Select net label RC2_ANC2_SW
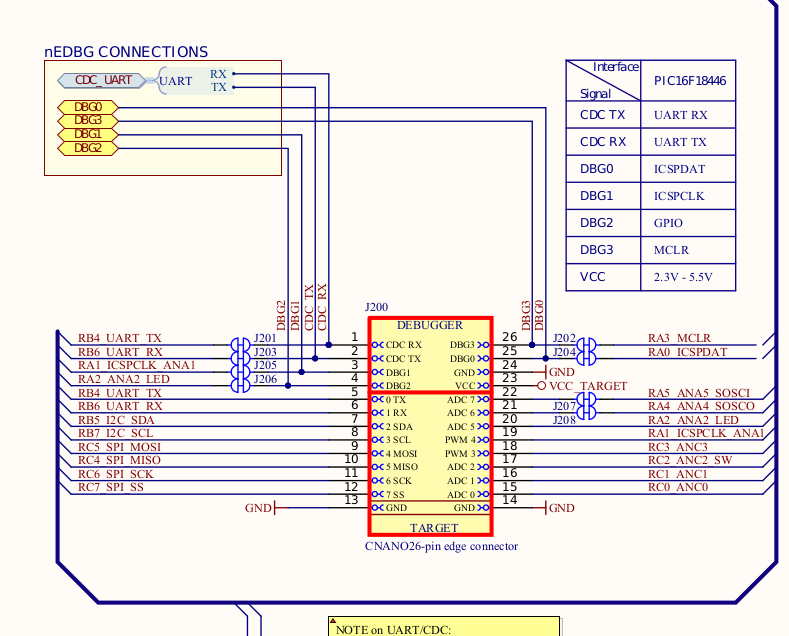The width and height of the screenshot is (789, 636). pos(690,460)
